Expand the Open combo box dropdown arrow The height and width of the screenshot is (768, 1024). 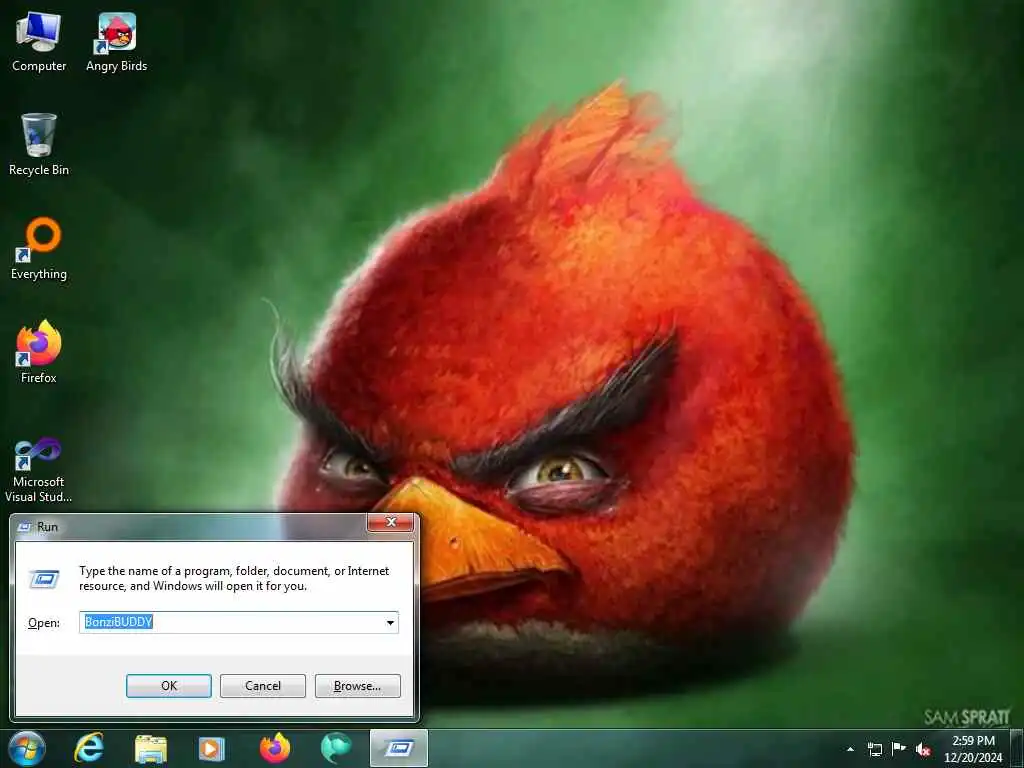[x=390, y=622]
